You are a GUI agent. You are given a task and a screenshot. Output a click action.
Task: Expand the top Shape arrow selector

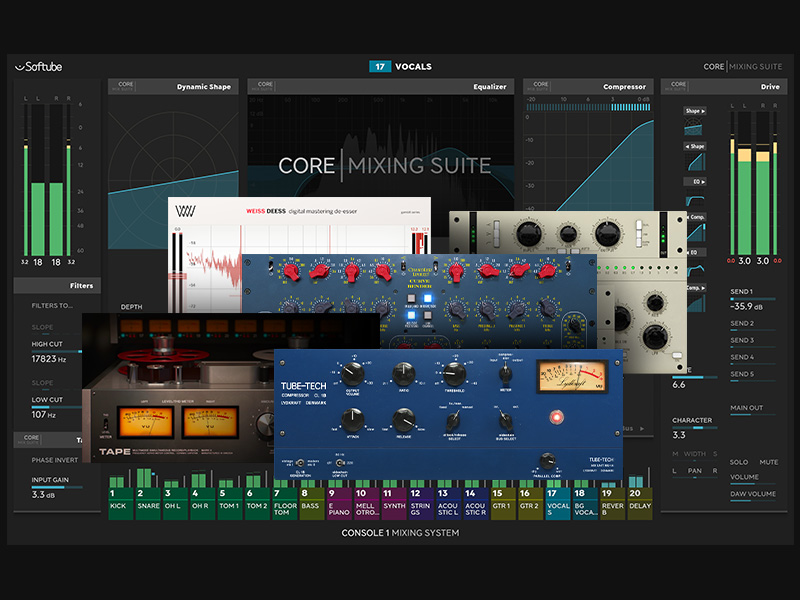coord(694,111)
